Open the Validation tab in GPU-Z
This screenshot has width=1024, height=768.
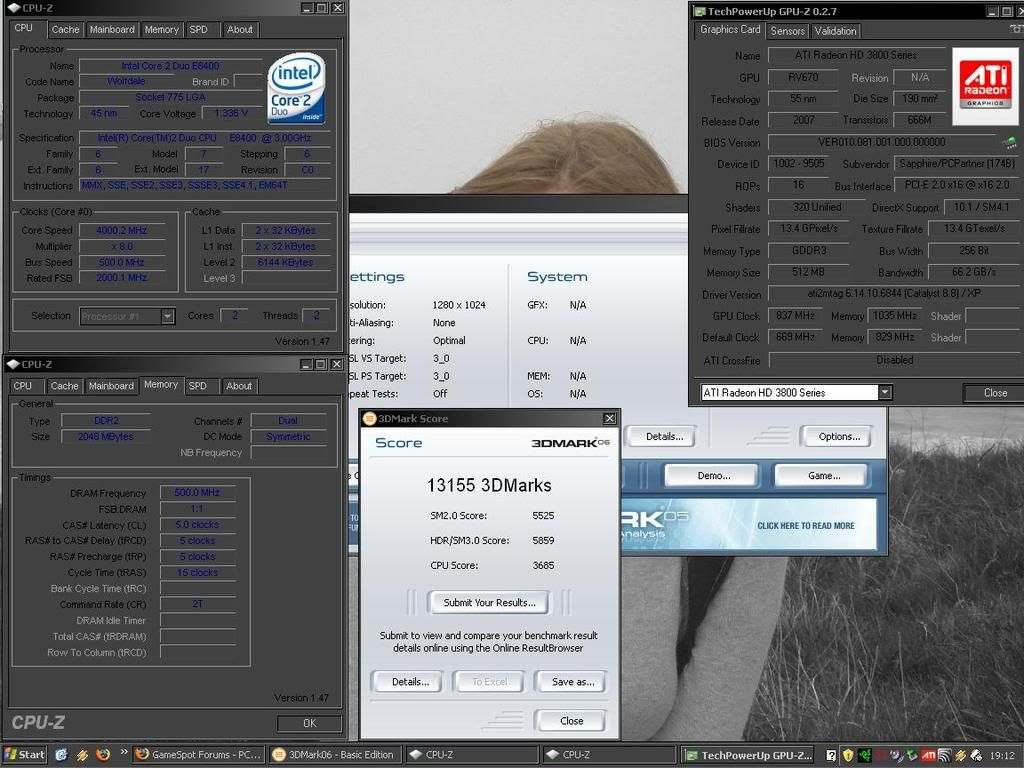(x=835, y=31)
